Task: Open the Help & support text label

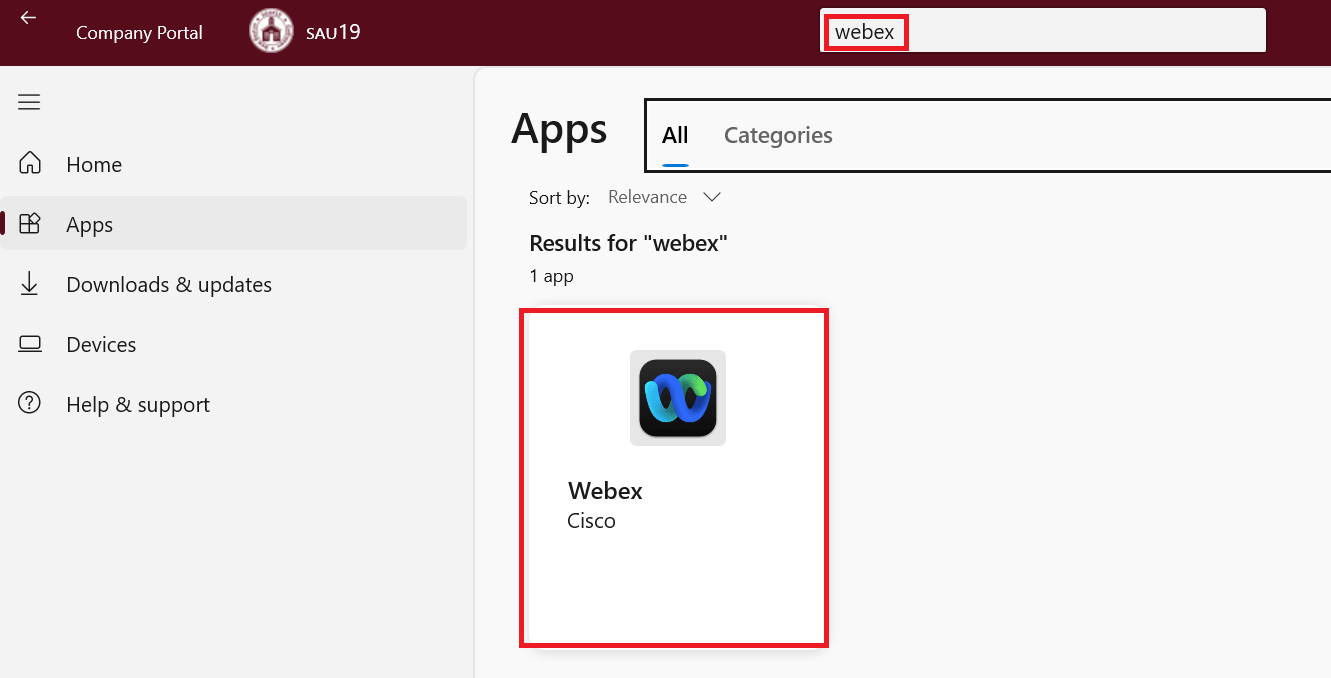Action: 138,405
